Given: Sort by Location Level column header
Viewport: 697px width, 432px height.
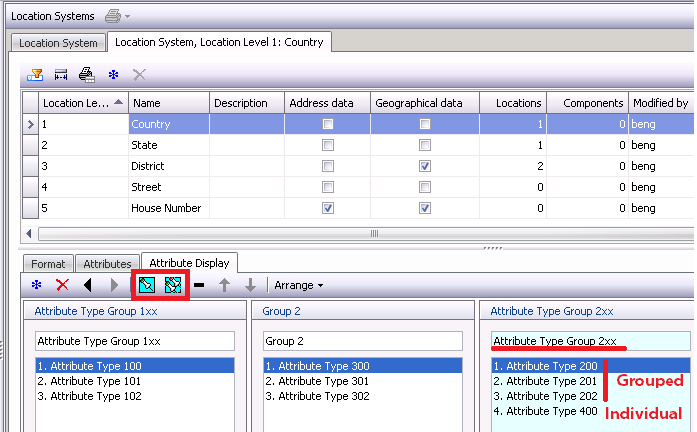Looking at the screenshot, I should pyautogui.click(x=84, y=103).
